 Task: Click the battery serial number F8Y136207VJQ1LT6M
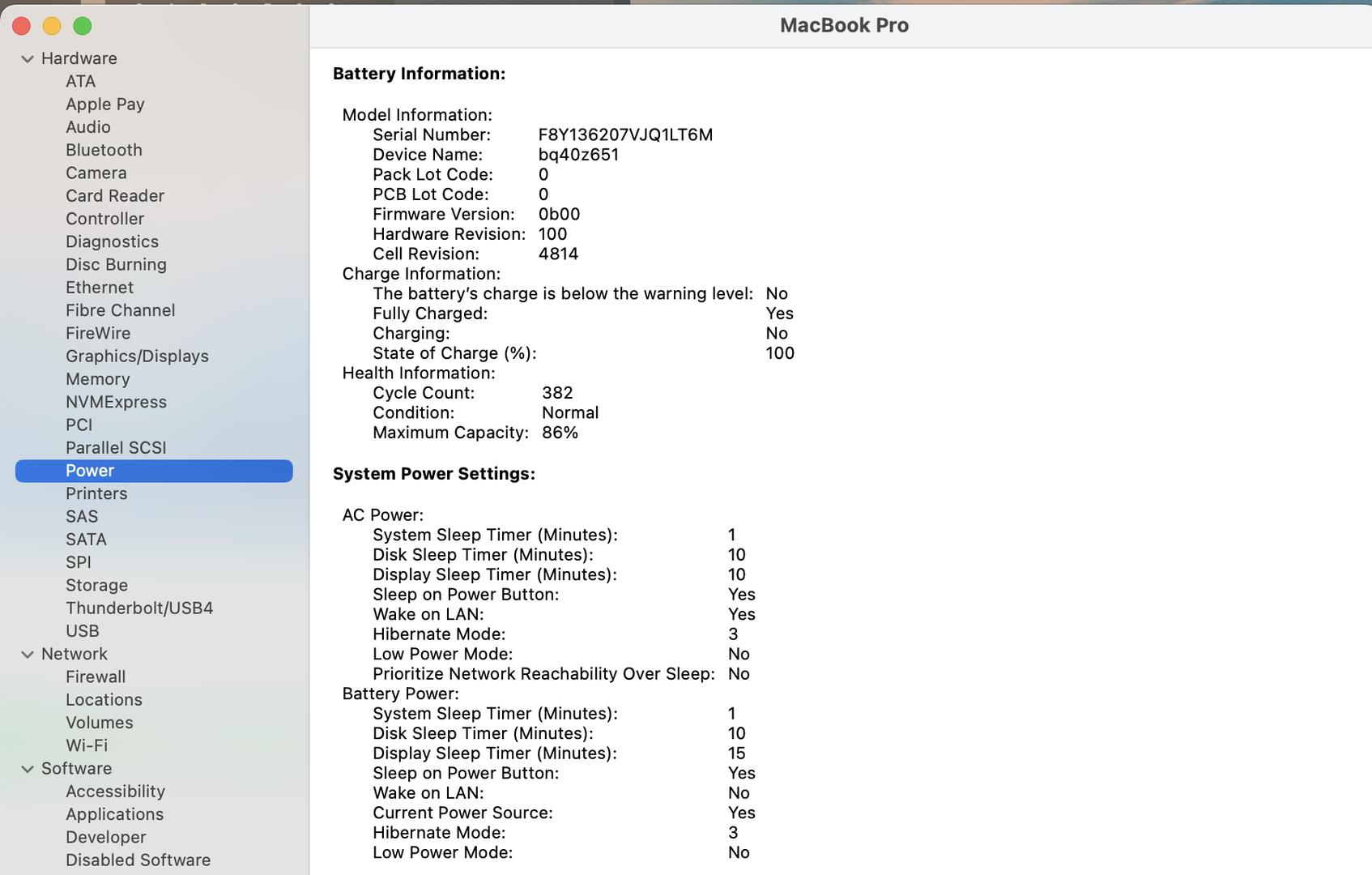coord(625,134)
